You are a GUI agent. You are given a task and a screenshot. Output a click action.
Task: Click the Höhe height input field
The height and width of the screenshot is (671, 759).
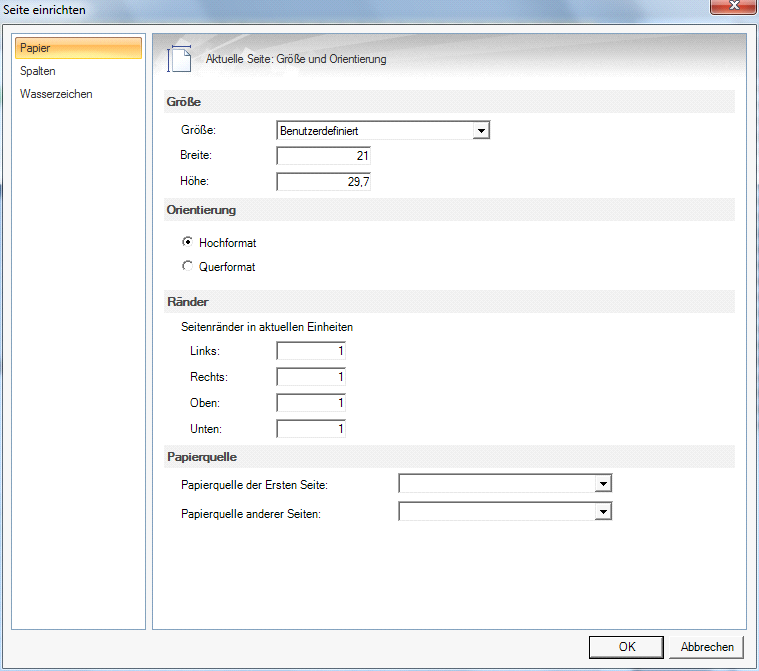[324, 181]
